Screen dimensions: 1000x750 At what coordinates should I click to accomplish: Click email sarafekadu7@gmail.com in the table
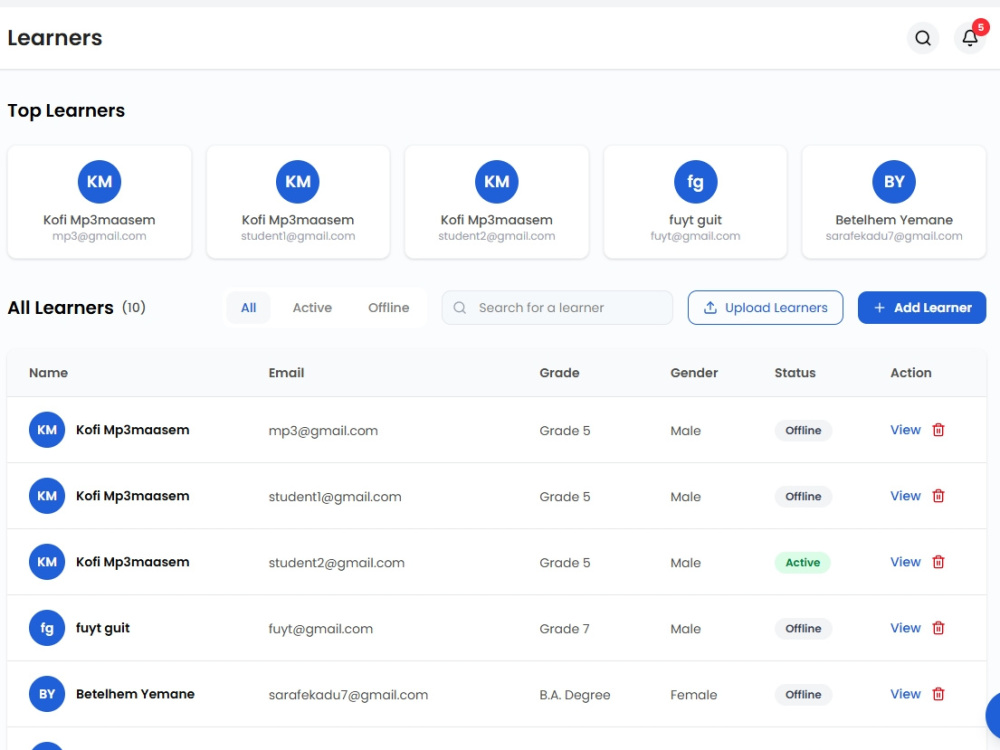point(348,695)
